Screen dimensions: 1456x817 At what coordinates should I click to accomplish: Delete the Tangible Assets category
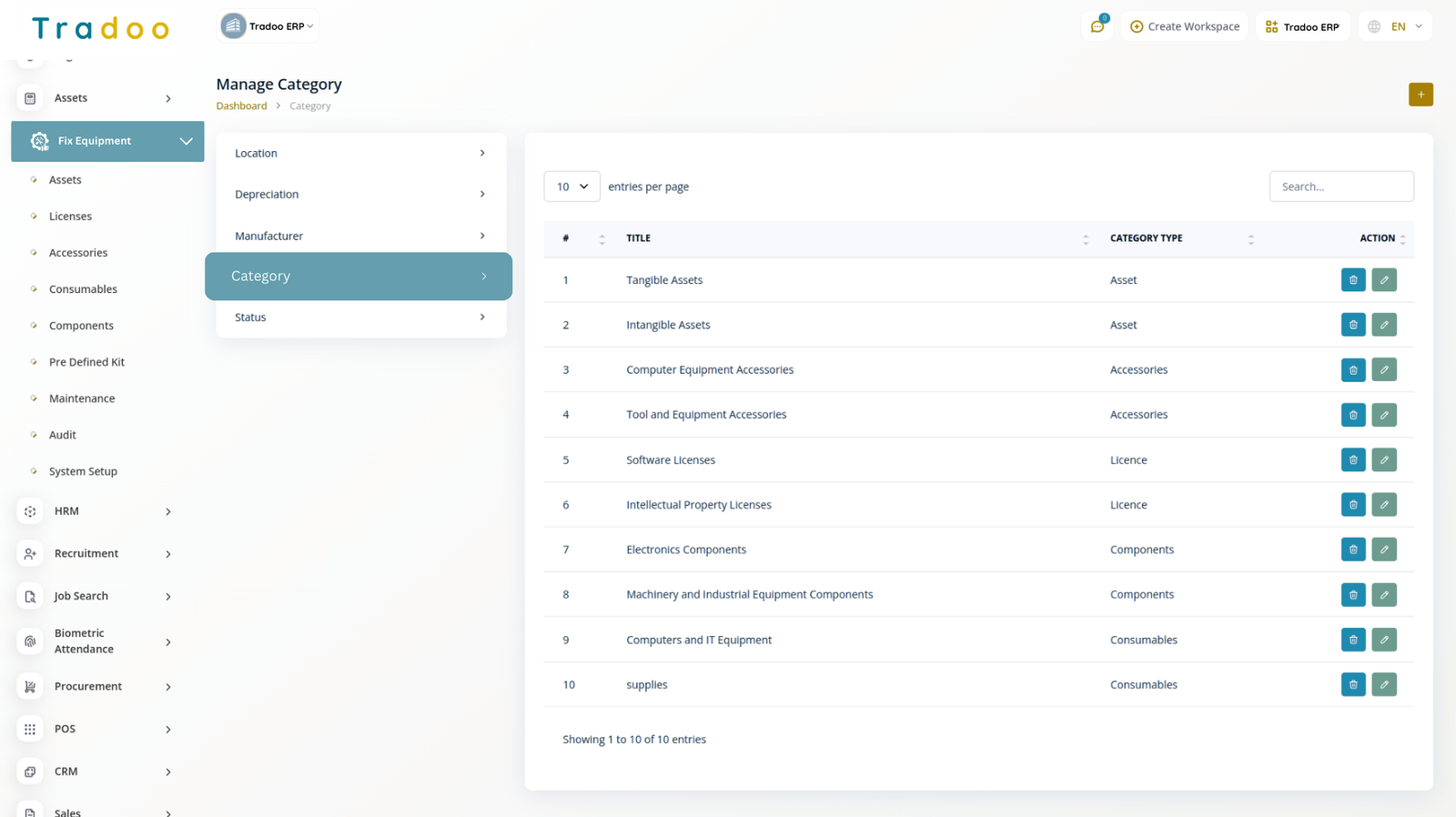pyautogui.click(x=1352, y=280)
